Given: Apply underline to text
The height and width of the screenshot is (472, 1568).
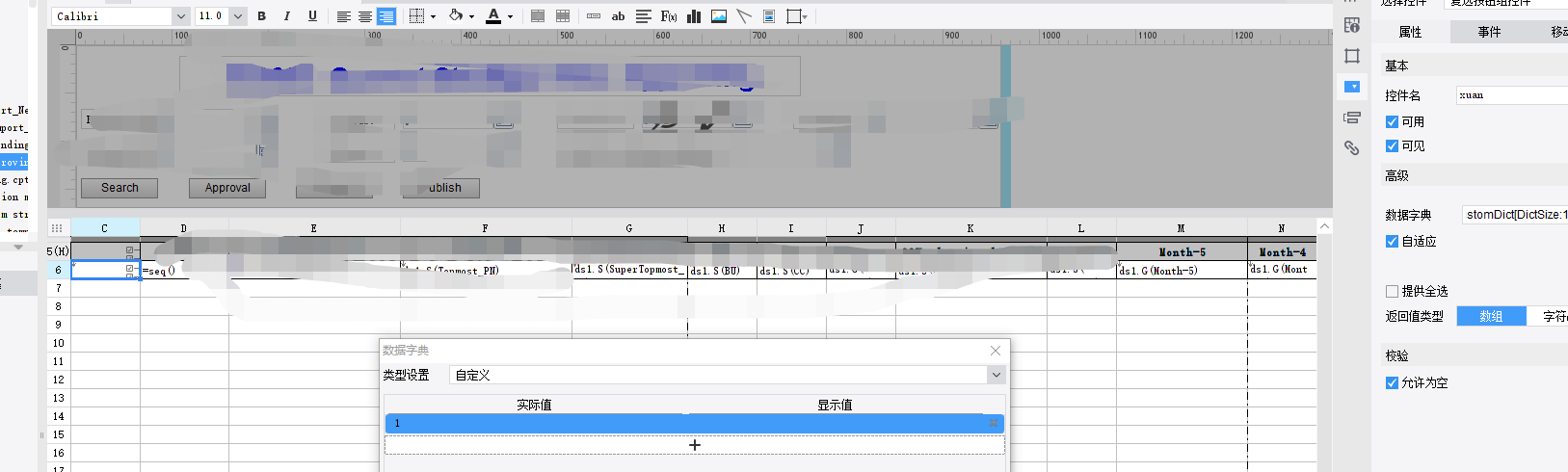Looking at the screenshot, I should [x=312, y=16].
